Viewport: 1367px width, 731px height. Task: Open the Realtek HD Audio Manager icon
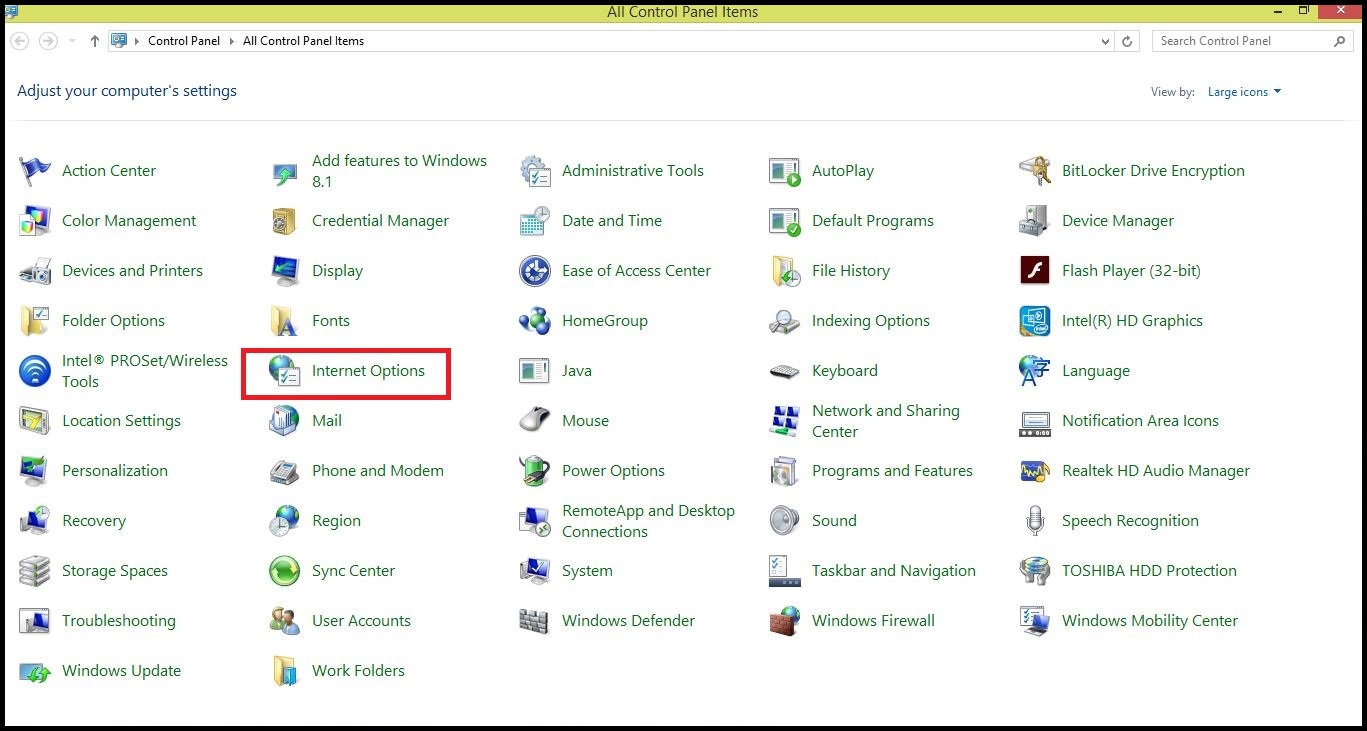1034,471
